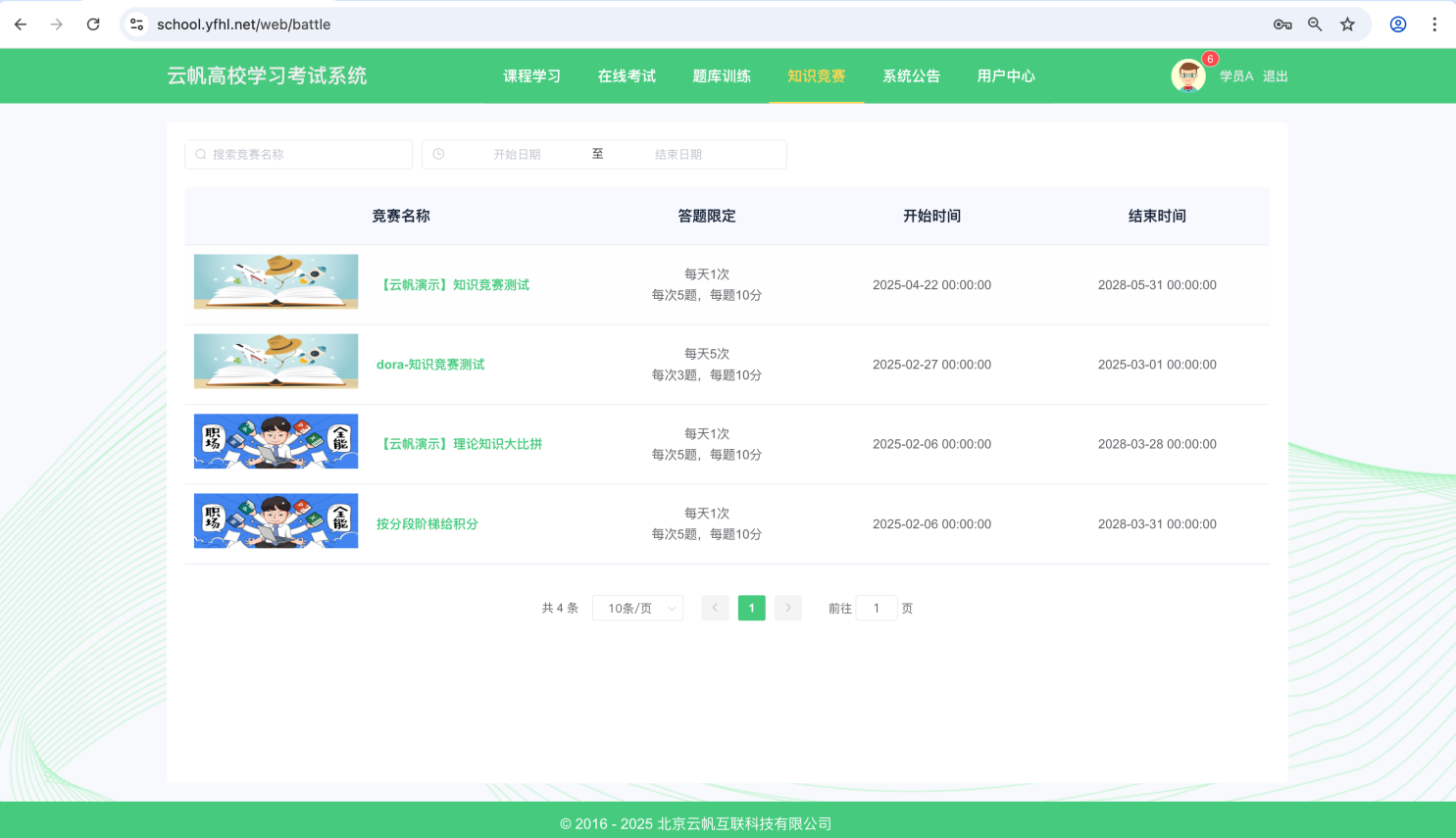Click the 每天5次 answer limit text
Screen dimensions: 1456x838
[x=707, y=354]
